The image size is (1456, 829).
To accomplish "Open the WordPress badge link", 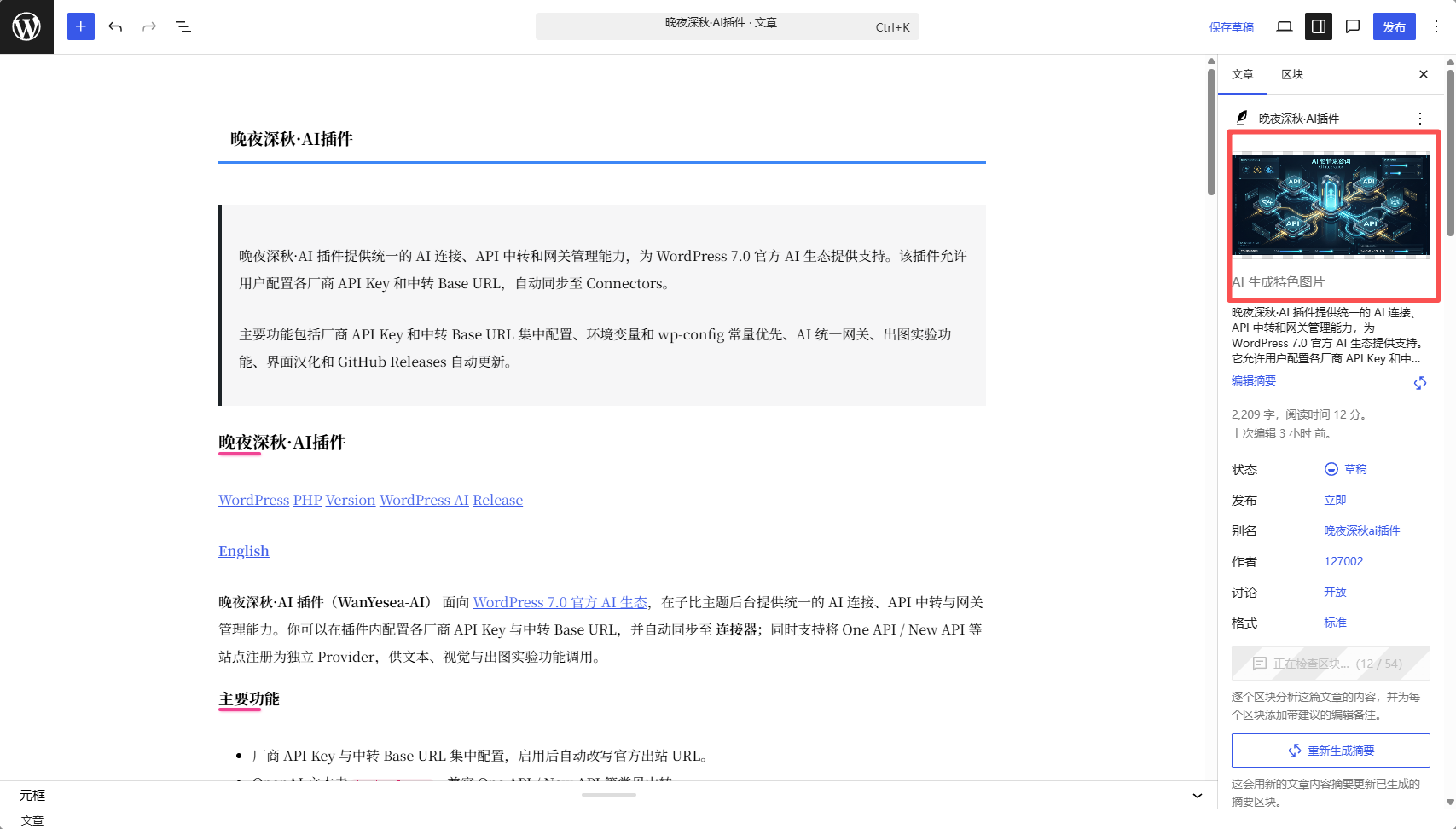I will point(254,500).
